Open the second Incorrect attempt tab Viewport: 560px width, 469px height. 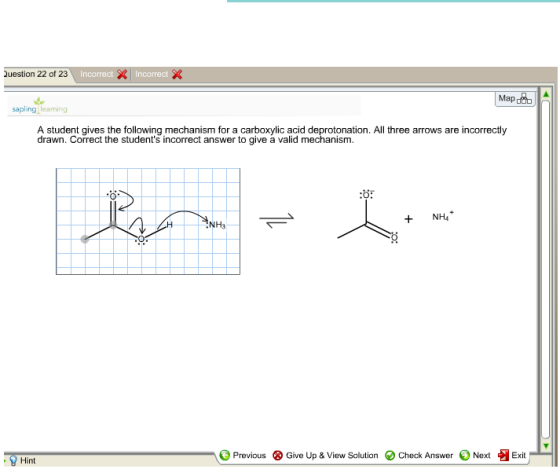point(158,74)
